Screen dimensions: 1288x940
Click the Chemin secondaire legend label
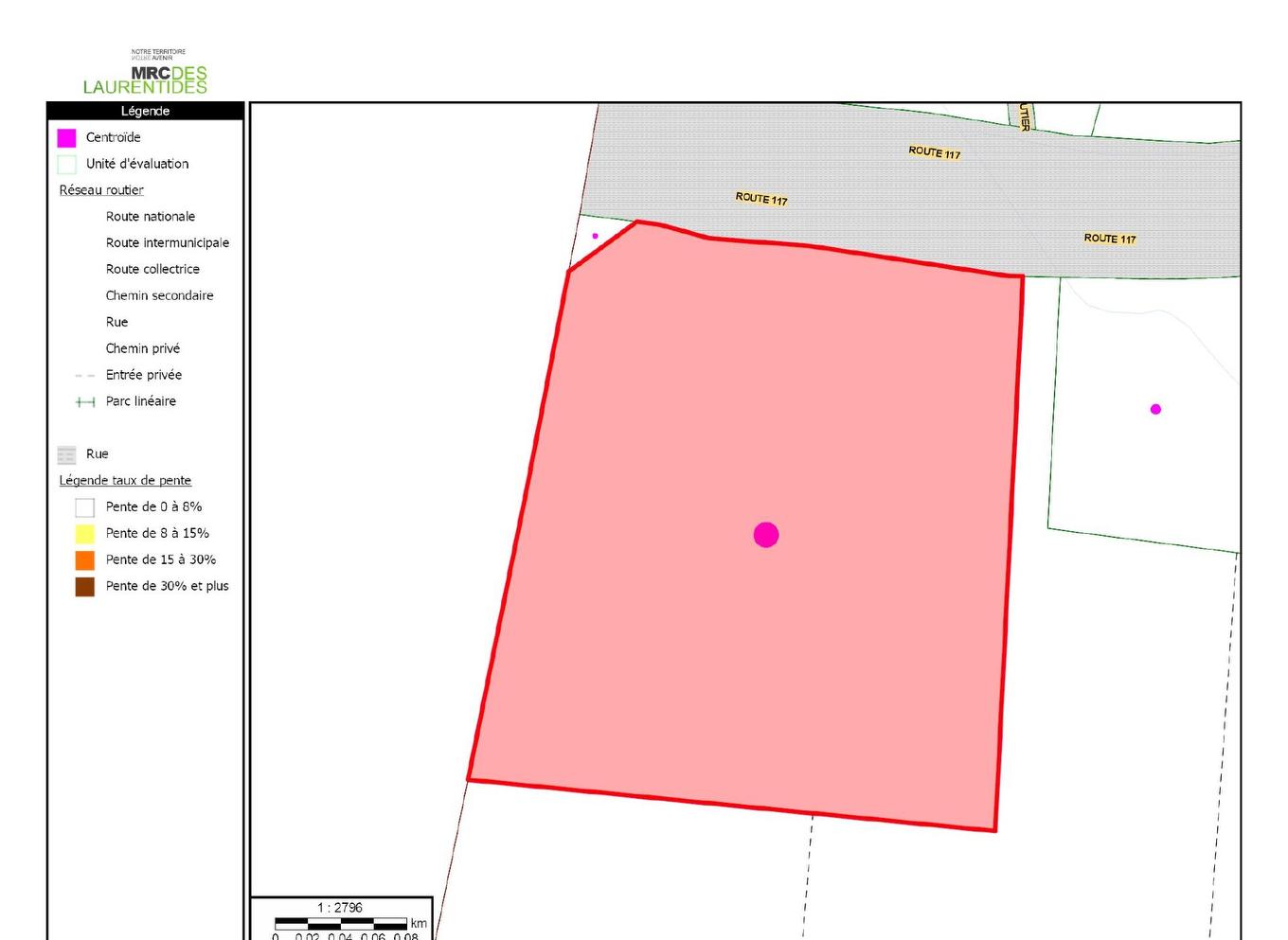click(x=159, y=296)
